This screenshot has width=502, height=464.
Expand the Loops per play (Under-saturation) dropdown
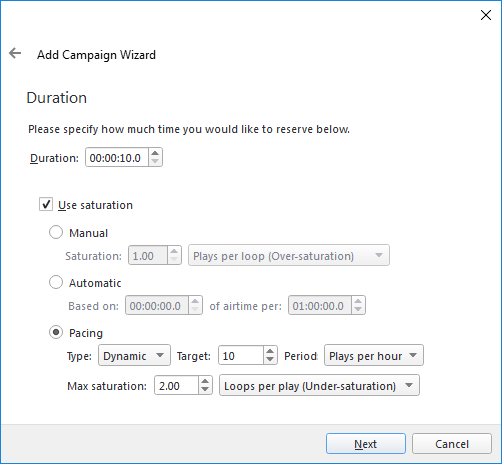pos(319,386)
